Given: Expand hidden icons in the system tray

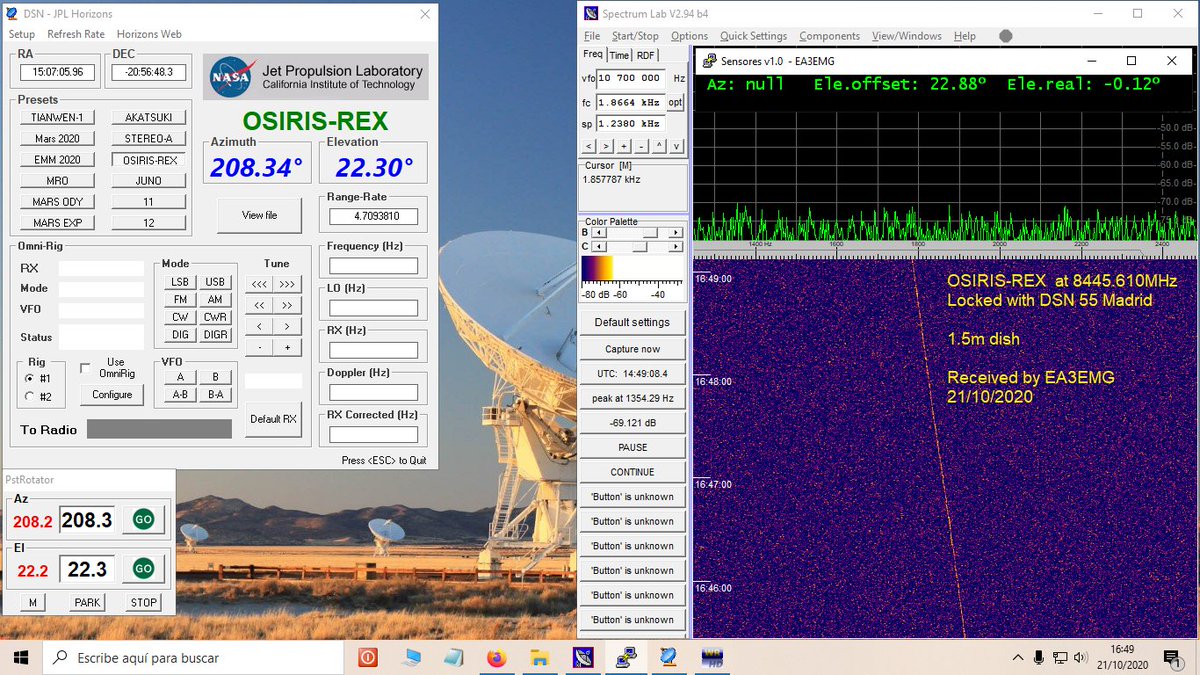Looking at the screenshot, I should (x=1017, y=657).
